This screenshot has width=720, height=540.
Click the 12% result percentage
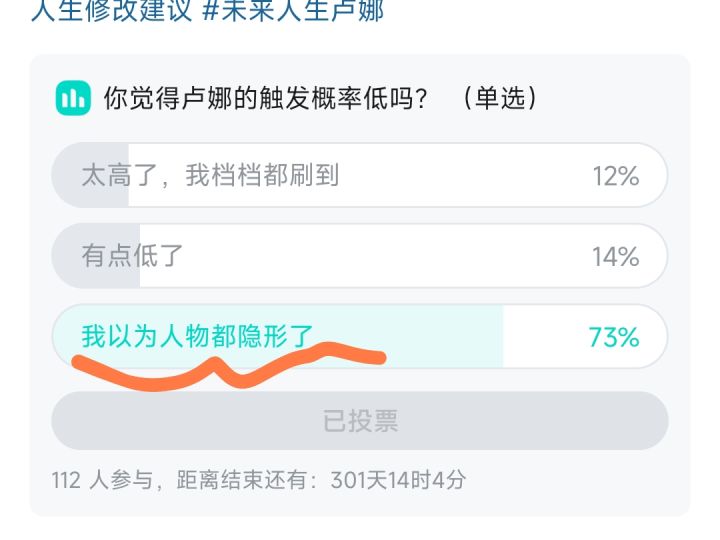tap(615, 176)
